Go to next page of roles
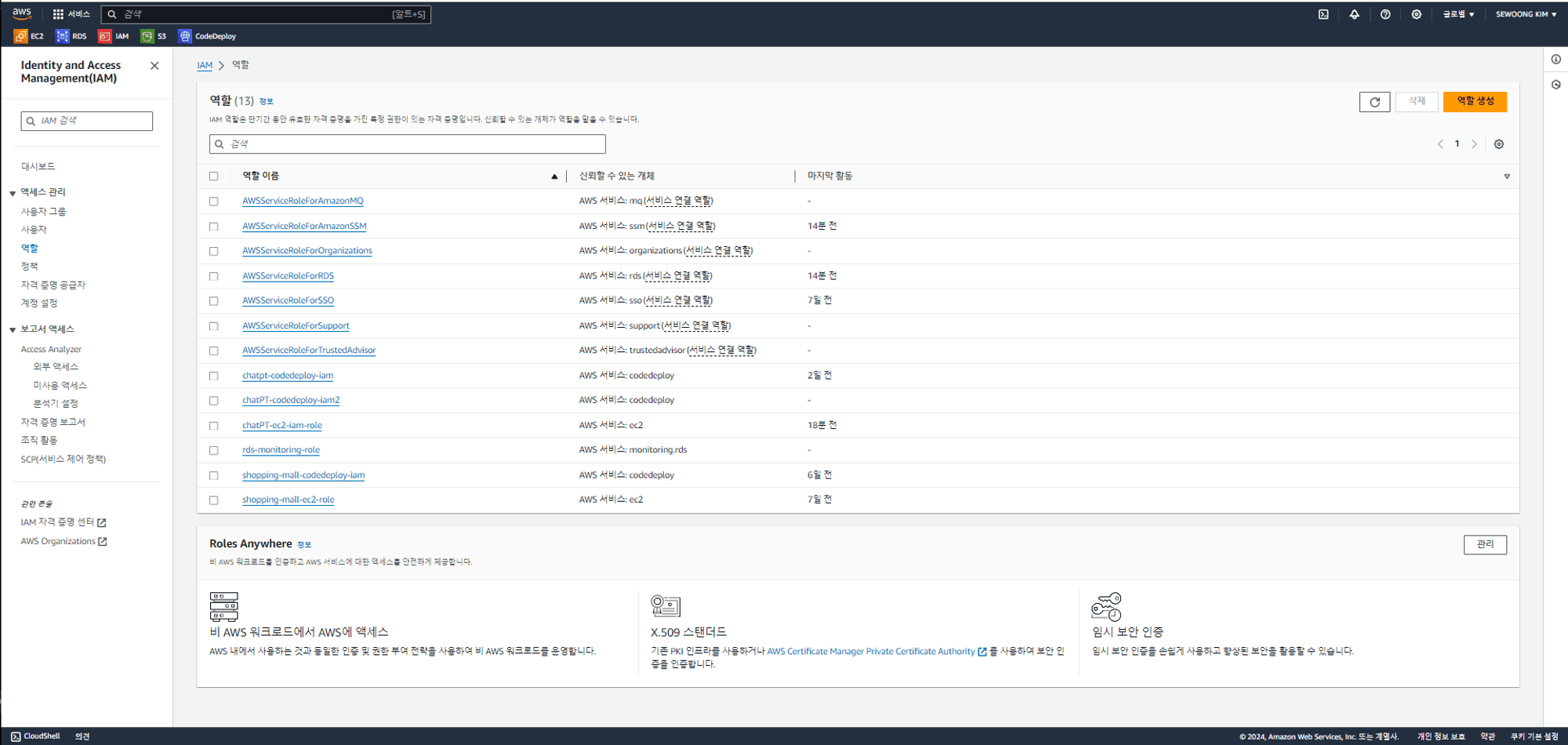 tap(1474, 144)
